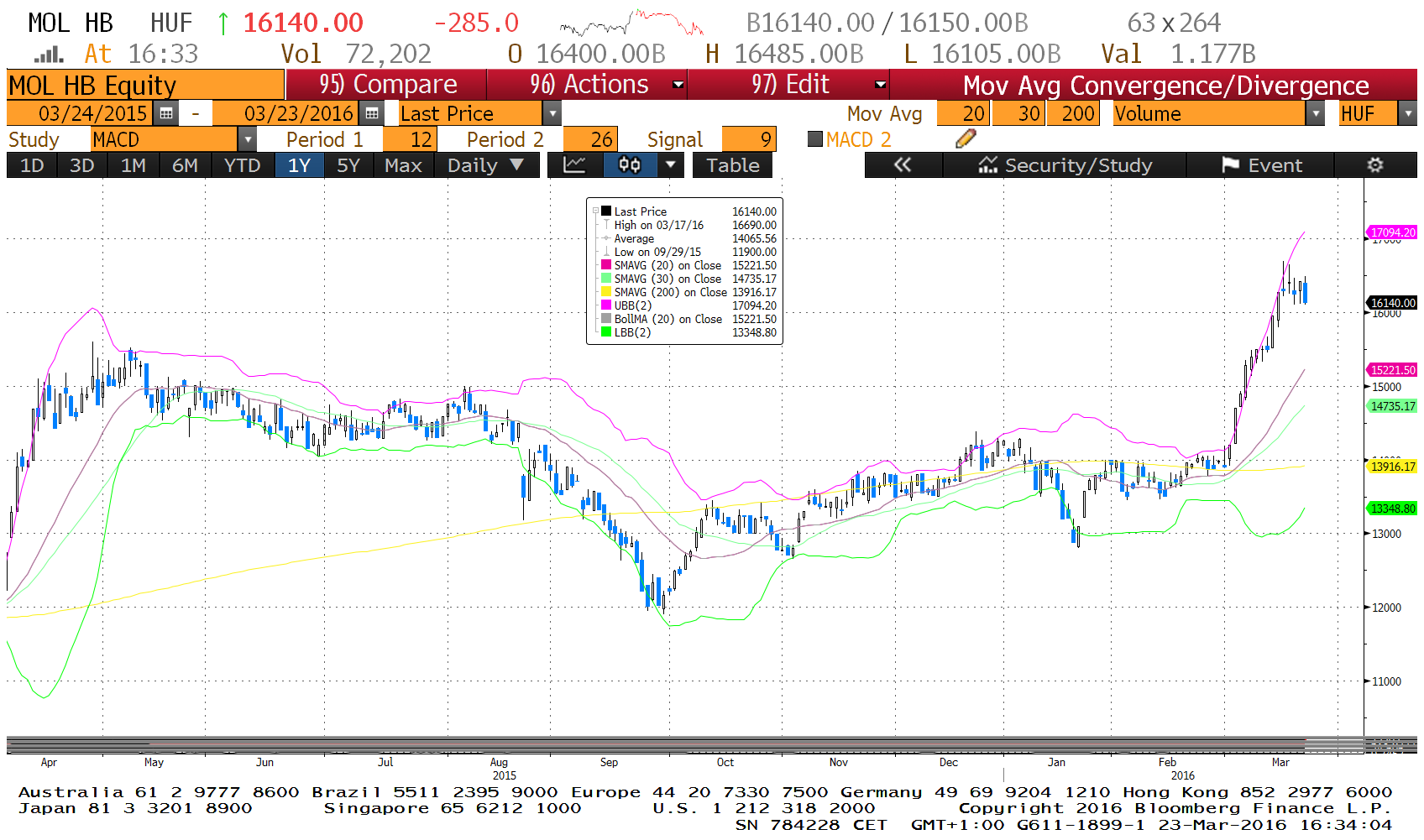The height and width of the screenshot is (840, 1424).
Task: Click the 13348.80 lower band axis label
Action: click(1392, 509)
